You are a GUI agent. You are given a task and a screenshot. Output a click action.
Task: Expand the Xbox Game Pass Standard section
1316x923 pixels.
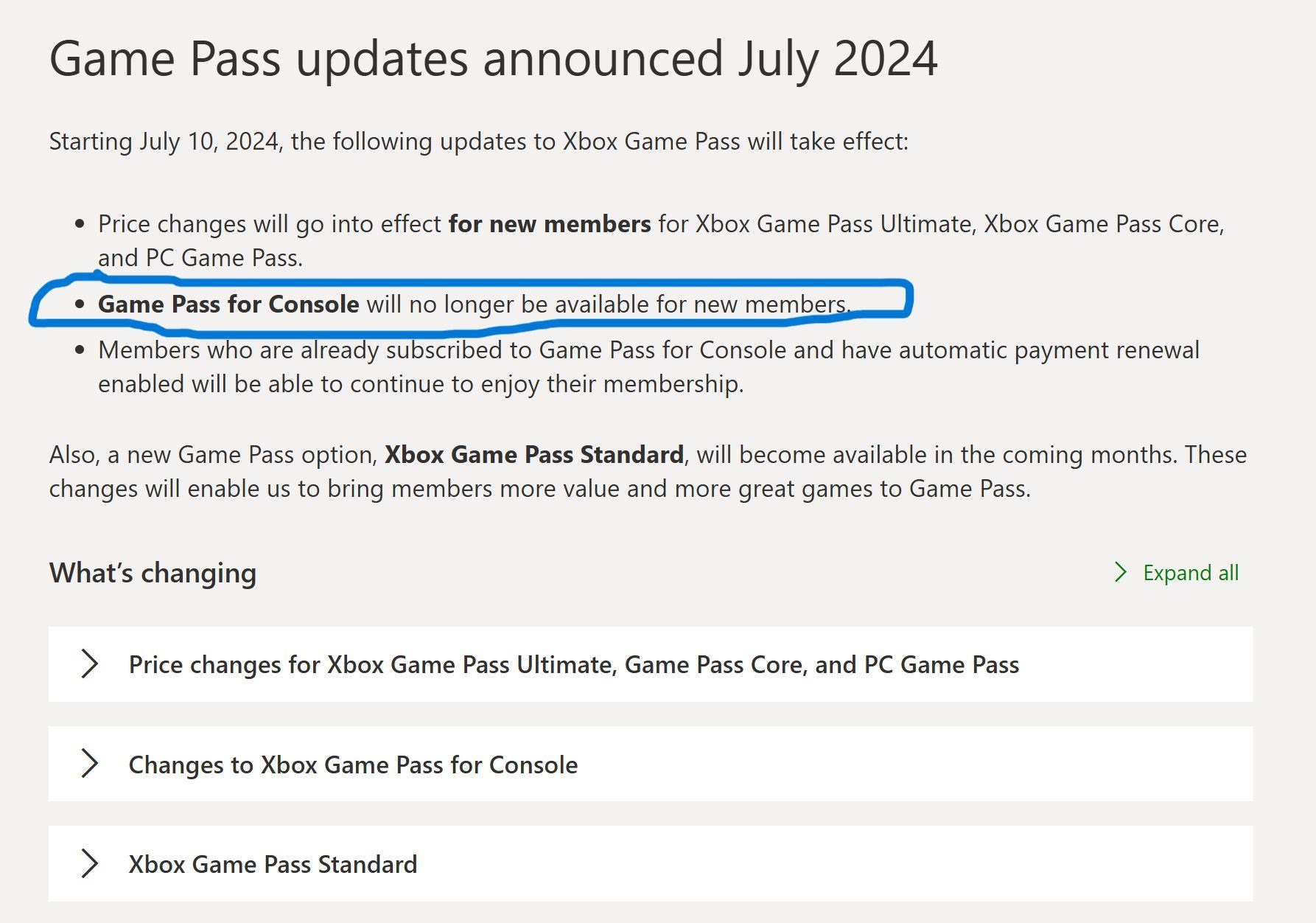click(273, 864)
